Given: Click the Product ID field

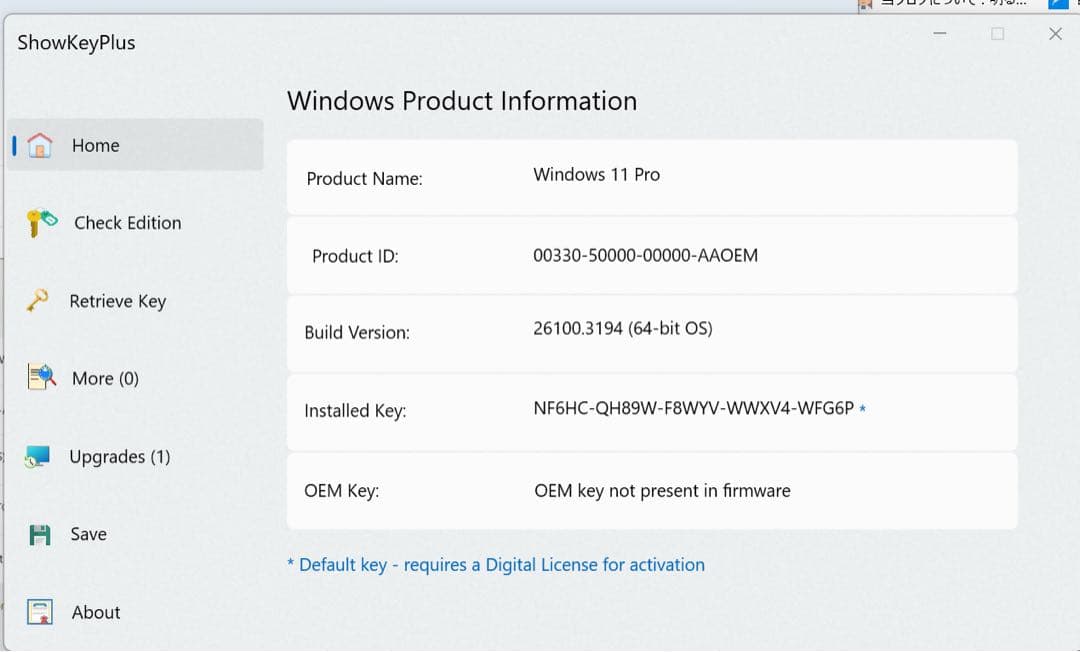Looking at the screenshot, I should point(651,255).
